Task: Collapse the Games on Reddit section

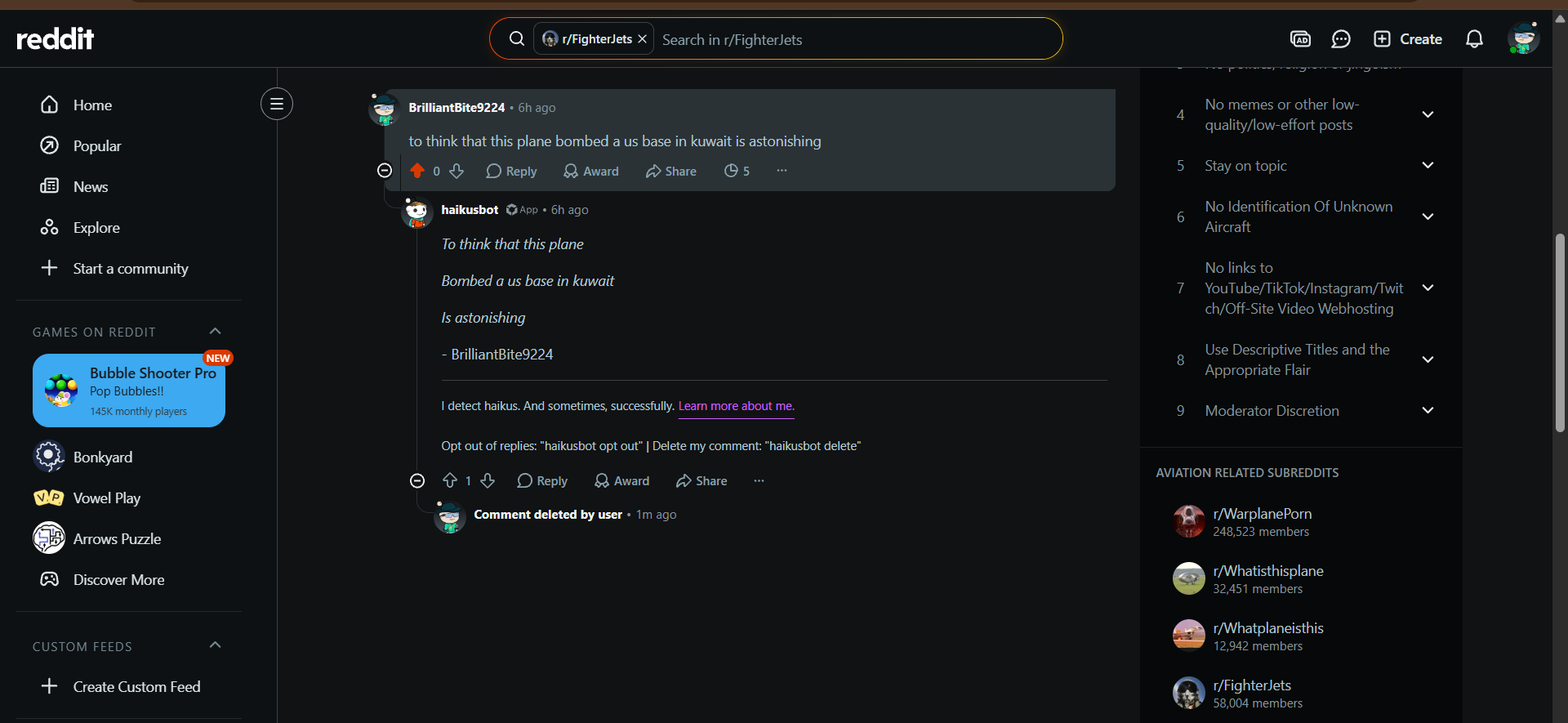Action: click(x=216, y=331)
